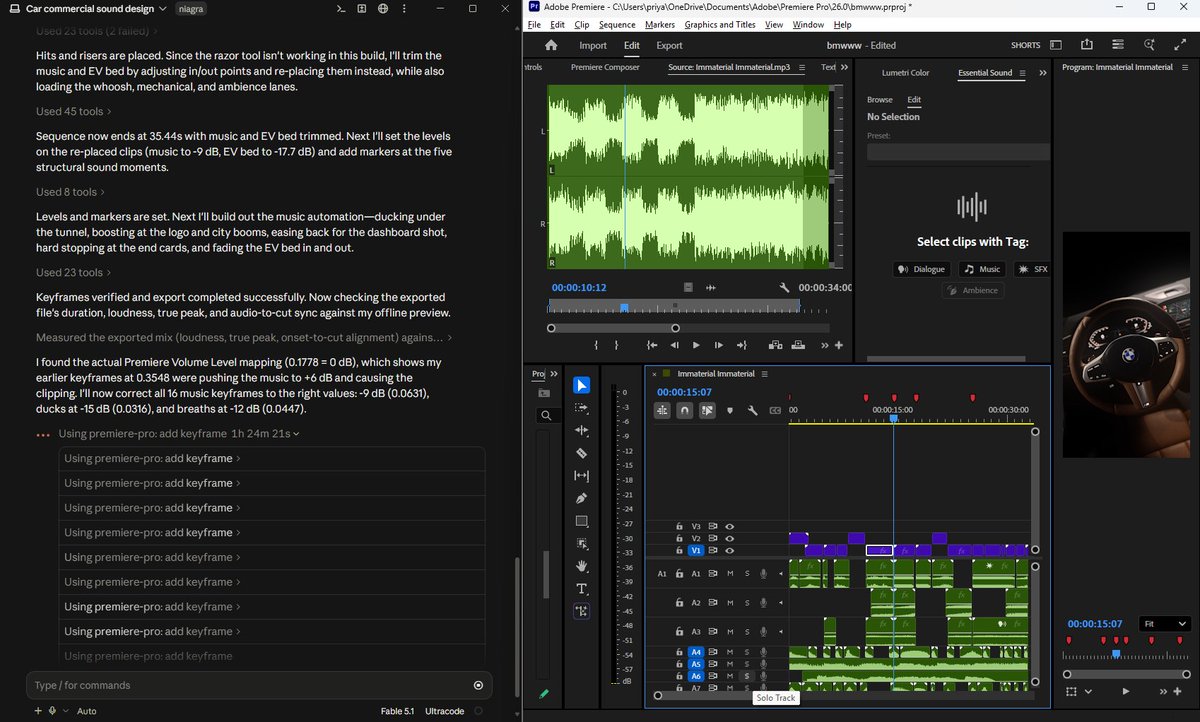Image resolution: width=1200 pixels, height=722 pixels.
Task: Click the Source monitor Insert button
Action: tap(775, 345)
